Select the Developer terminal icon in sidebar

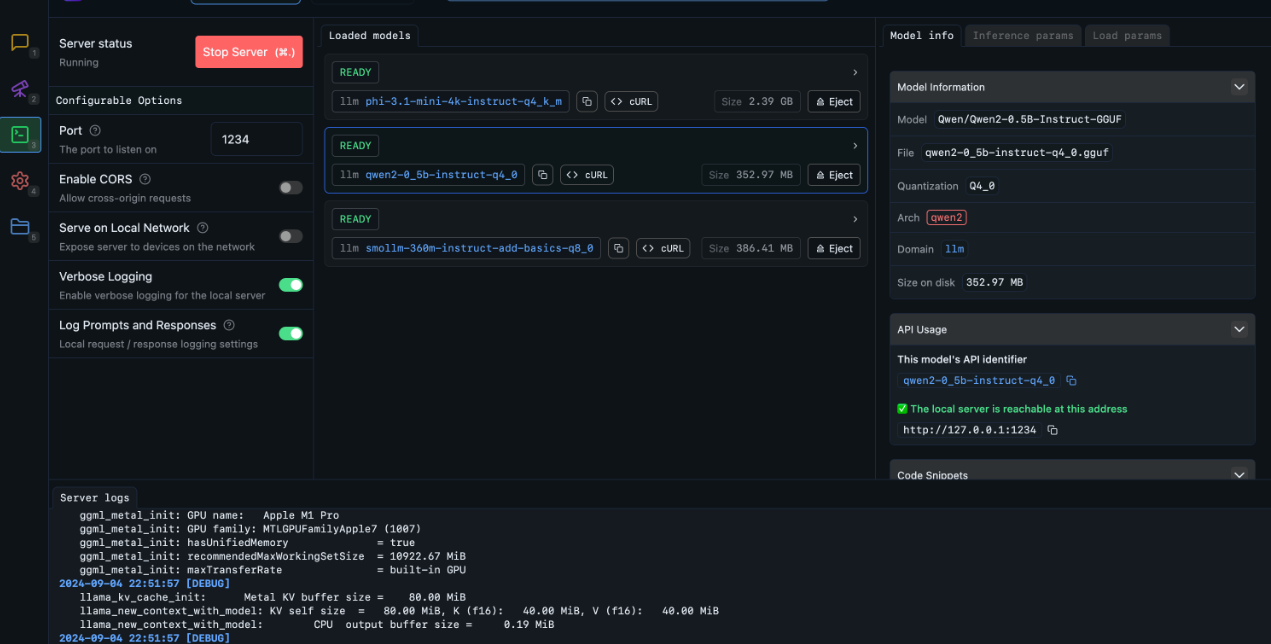click(20, 134)
